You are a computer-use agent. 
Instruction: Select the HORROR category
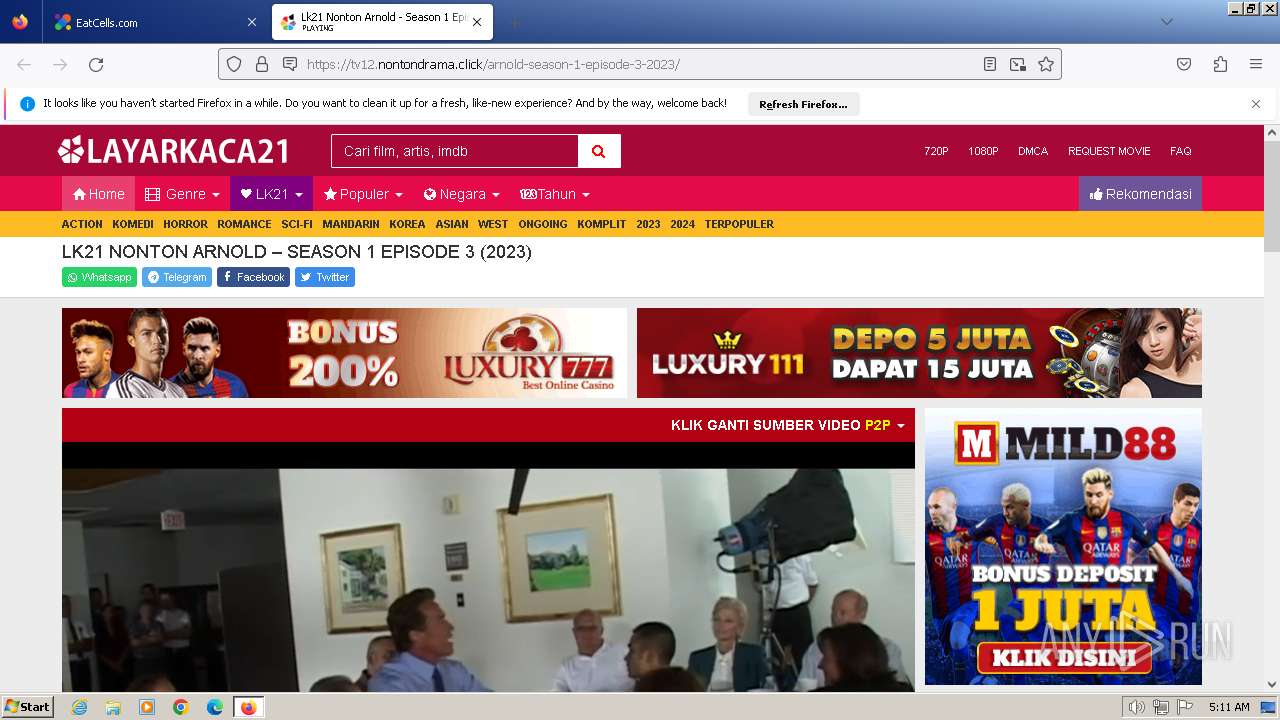click(x=185, y=224)
